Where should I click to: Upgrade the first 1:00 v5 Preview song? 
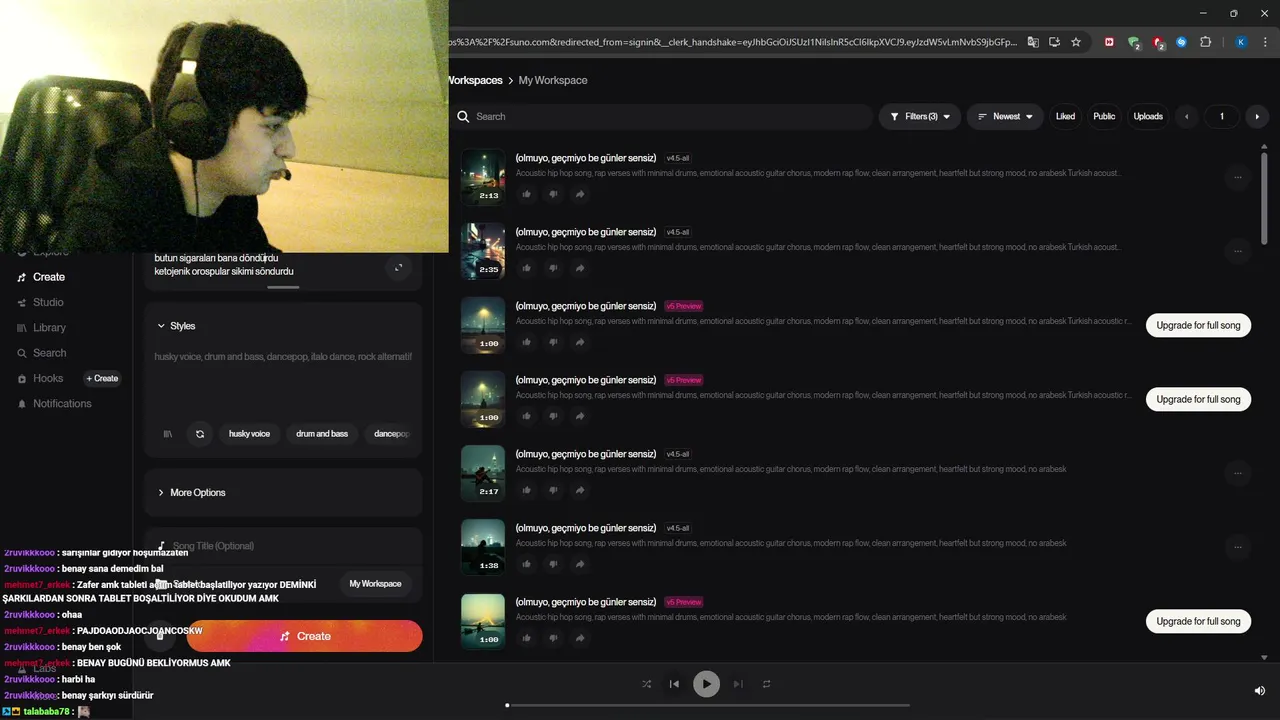coord(1198,325)
